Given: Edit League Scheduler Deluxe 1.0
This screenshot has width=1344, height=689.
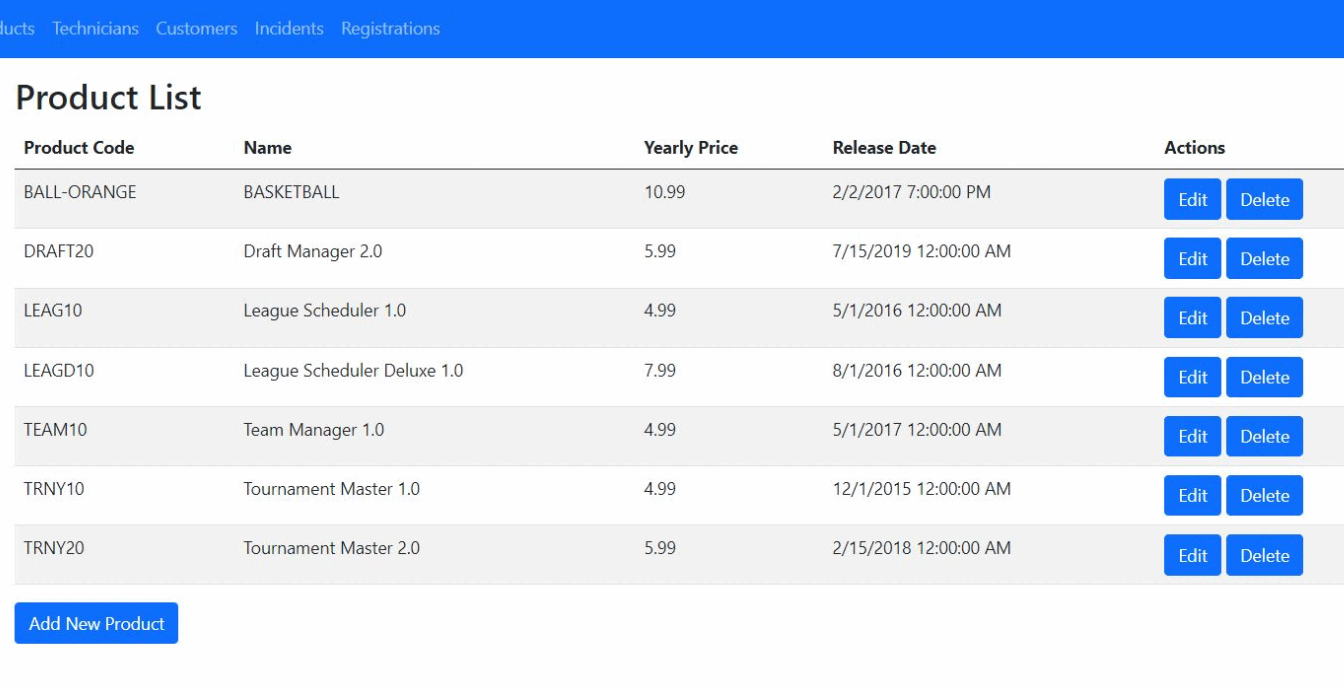Looking at the screenshot, I should coord(1192,377).
